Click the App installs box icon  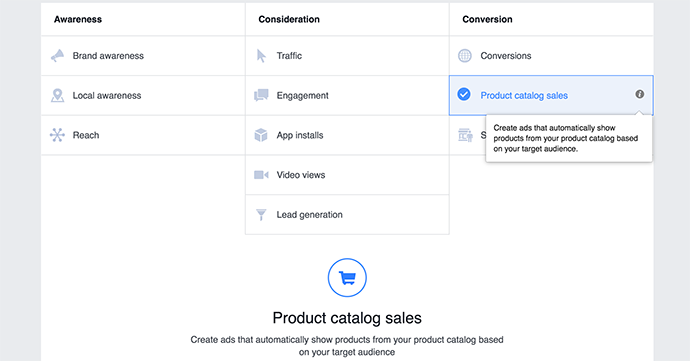pos(261,135)
